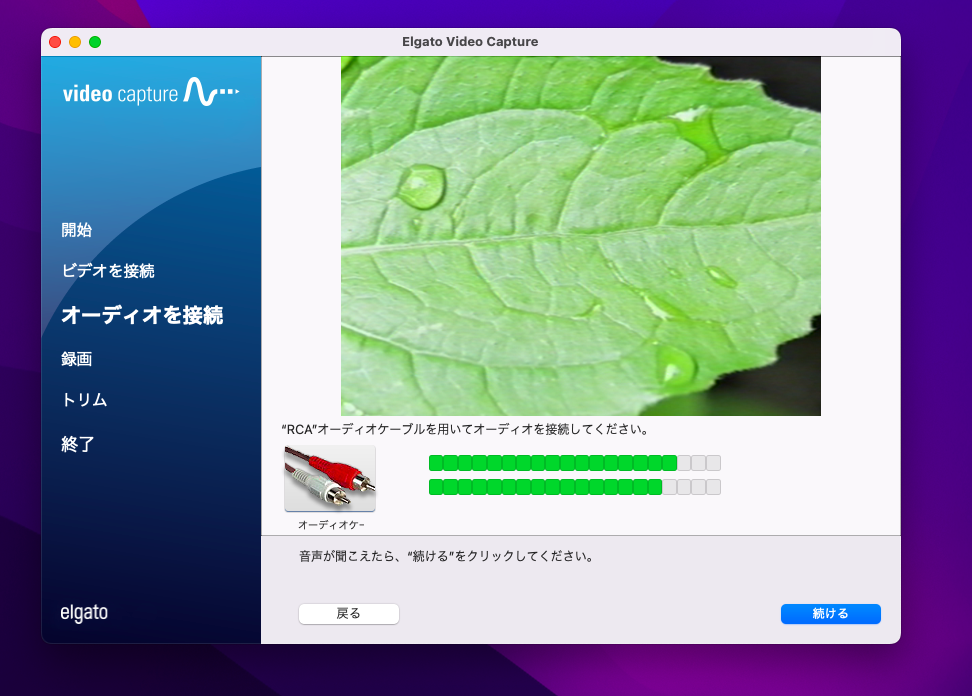Minimize the window with the yellow button
Screen dimensions: 972x696
pyautogui.click(x=75, y=42)
